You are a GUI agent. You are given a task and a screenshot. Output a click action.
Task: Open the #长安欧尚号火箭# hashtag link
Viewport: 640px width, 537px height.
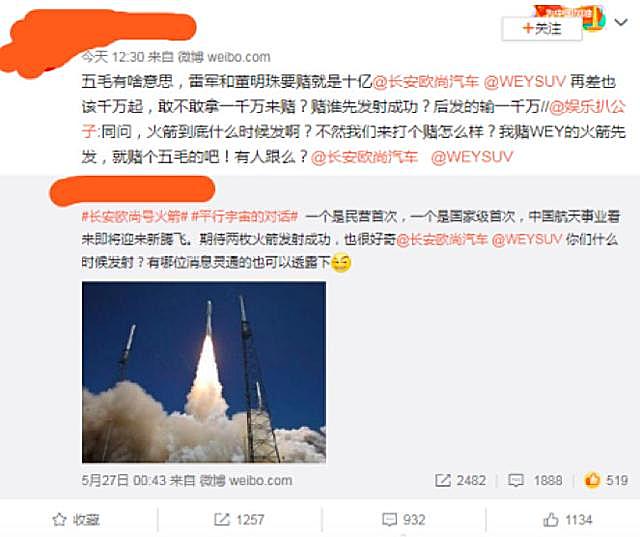[x=135, y=216]
